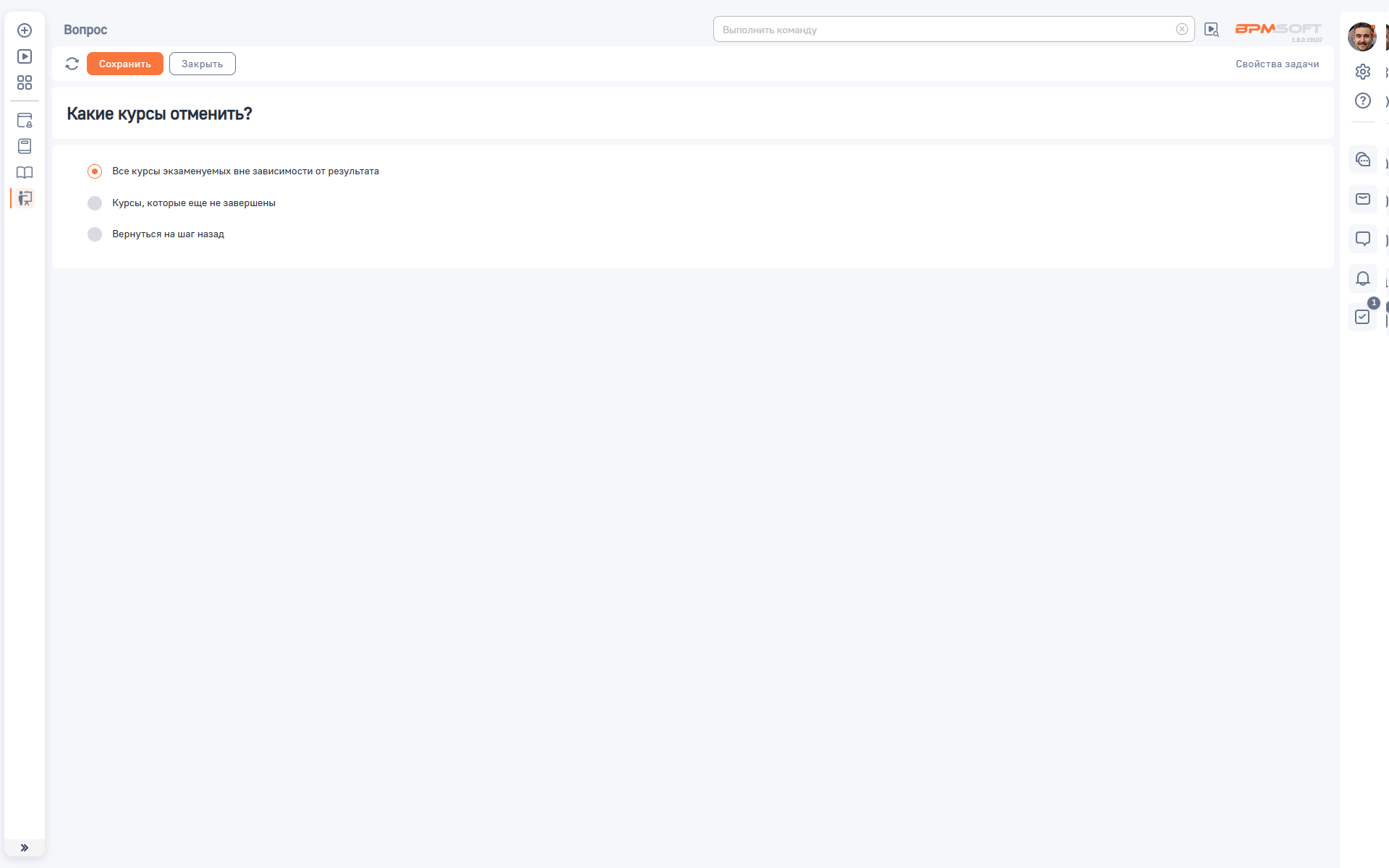Screen dimensions: 1389x868
Task: Expand the left sidebar with double chevron
Action: (x=25, y=848)
